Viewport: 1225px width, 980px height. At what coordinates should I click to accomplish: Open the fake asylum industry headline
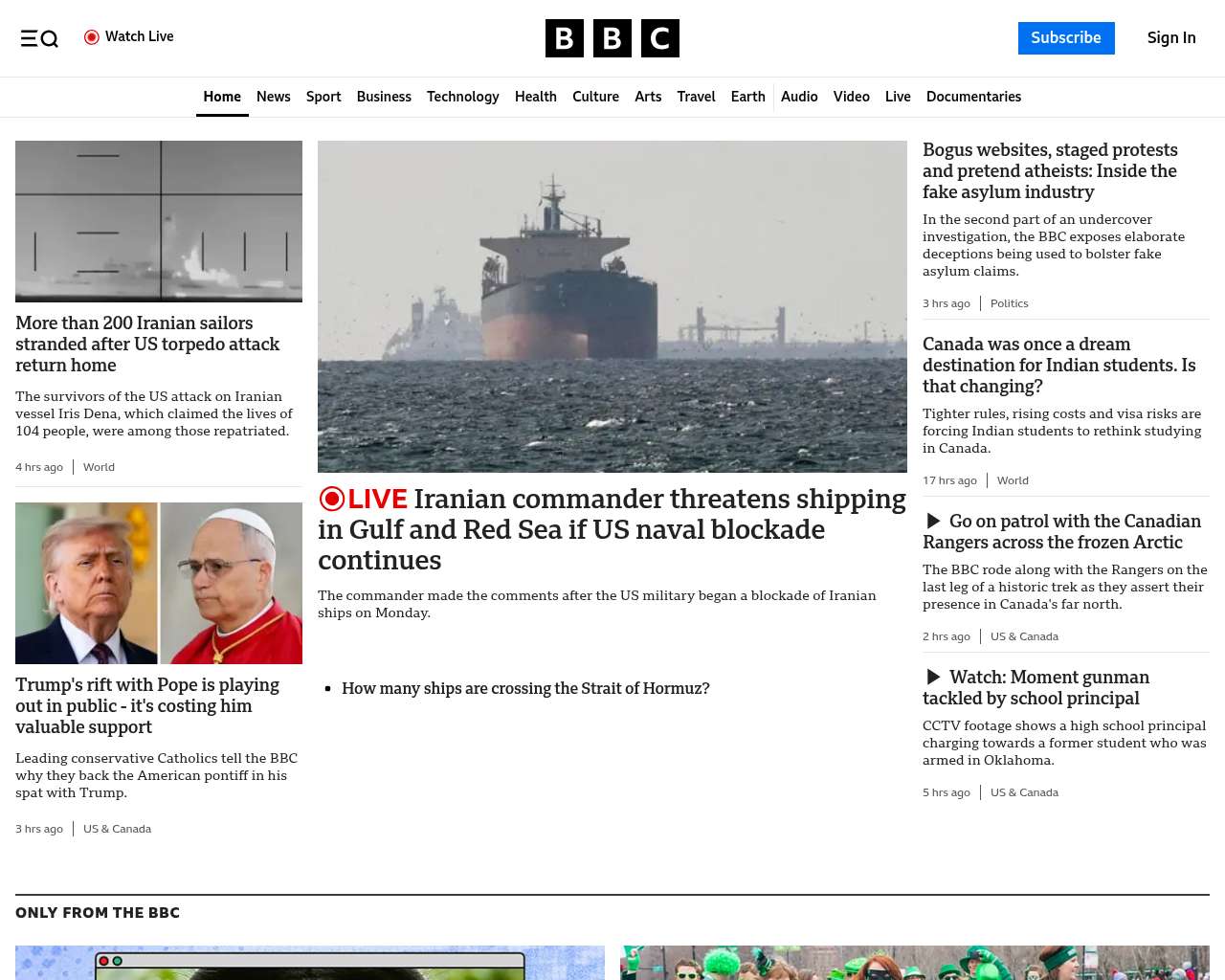click(1049, 171)
